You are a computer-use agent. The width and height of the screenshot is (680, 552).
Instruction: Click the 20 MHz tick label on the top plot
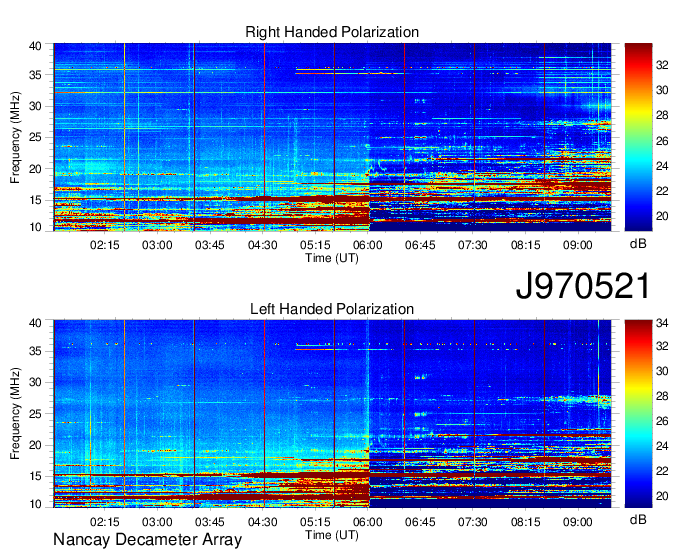(x=35, y=169)
